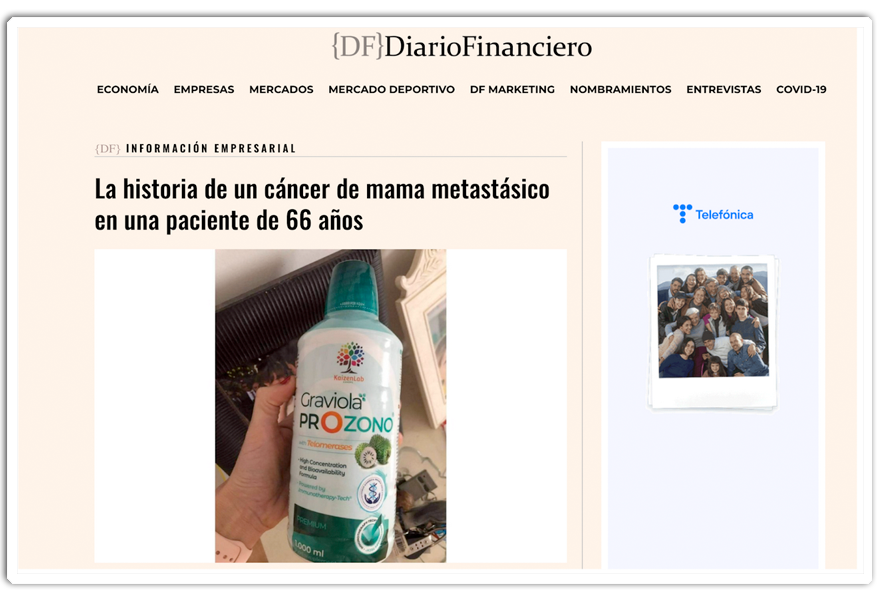
Task: Open the Nombramientos section
Action: tap(621, 89)
